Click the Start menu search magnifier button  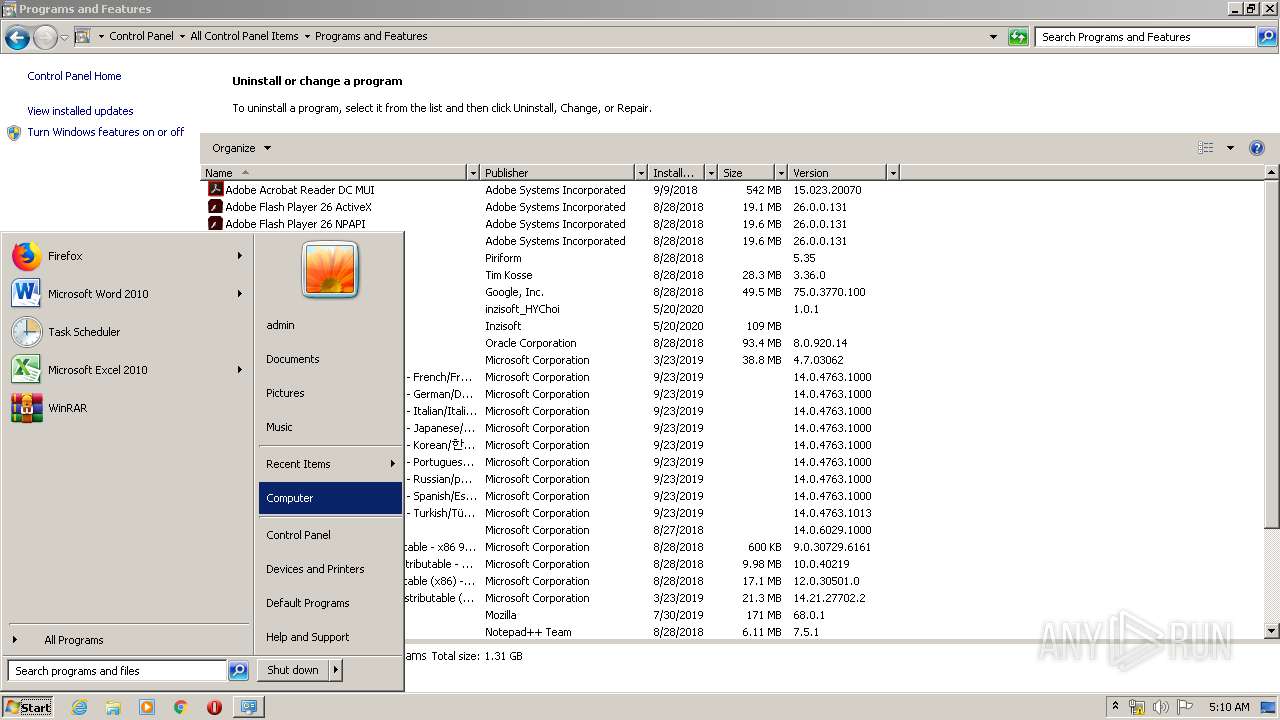(x=238, y=671)
